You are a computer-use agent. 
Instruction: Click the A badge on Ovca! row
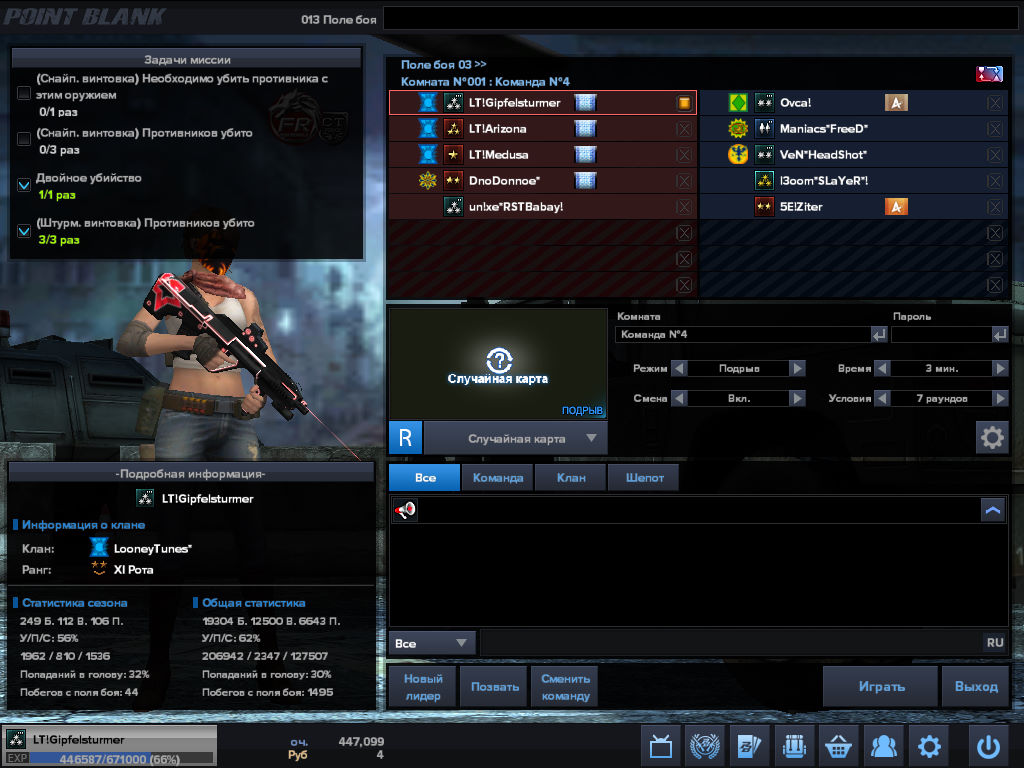coord(896,103)
